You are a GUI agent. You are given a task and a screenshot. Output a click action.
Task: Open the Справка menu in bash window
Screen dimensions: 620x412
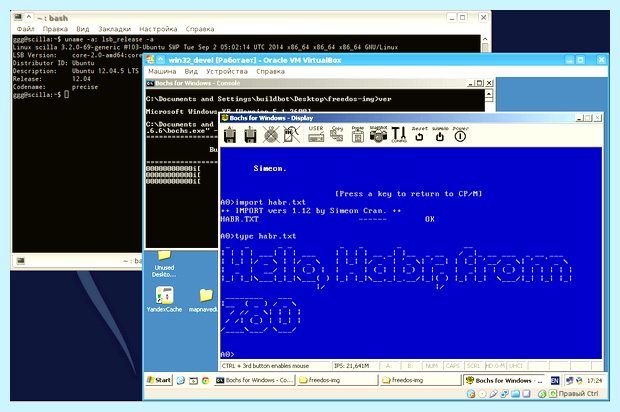[200, 29]
